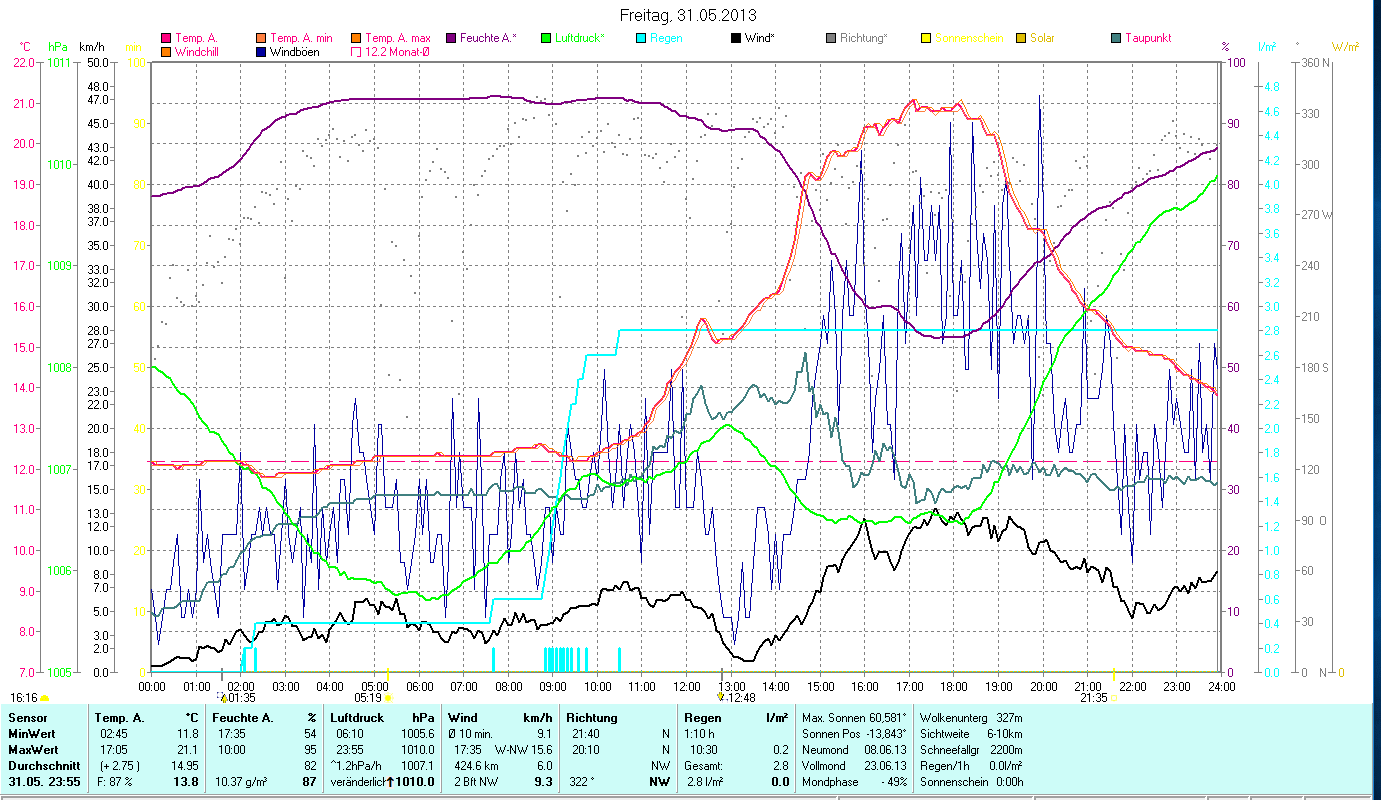1381x800 pixels.
Task: Click the Solar legend label
Action: pyautogui.click(x=1041, y=38)
